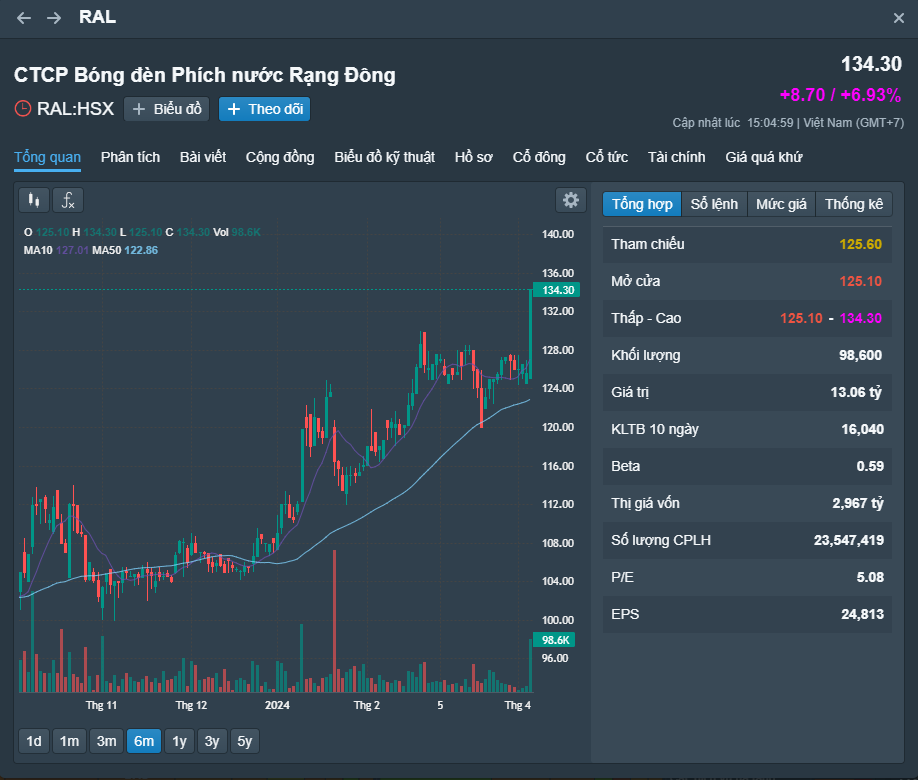Open the Biểu đồ kỹ thuật tab

[x=384, y=157]
